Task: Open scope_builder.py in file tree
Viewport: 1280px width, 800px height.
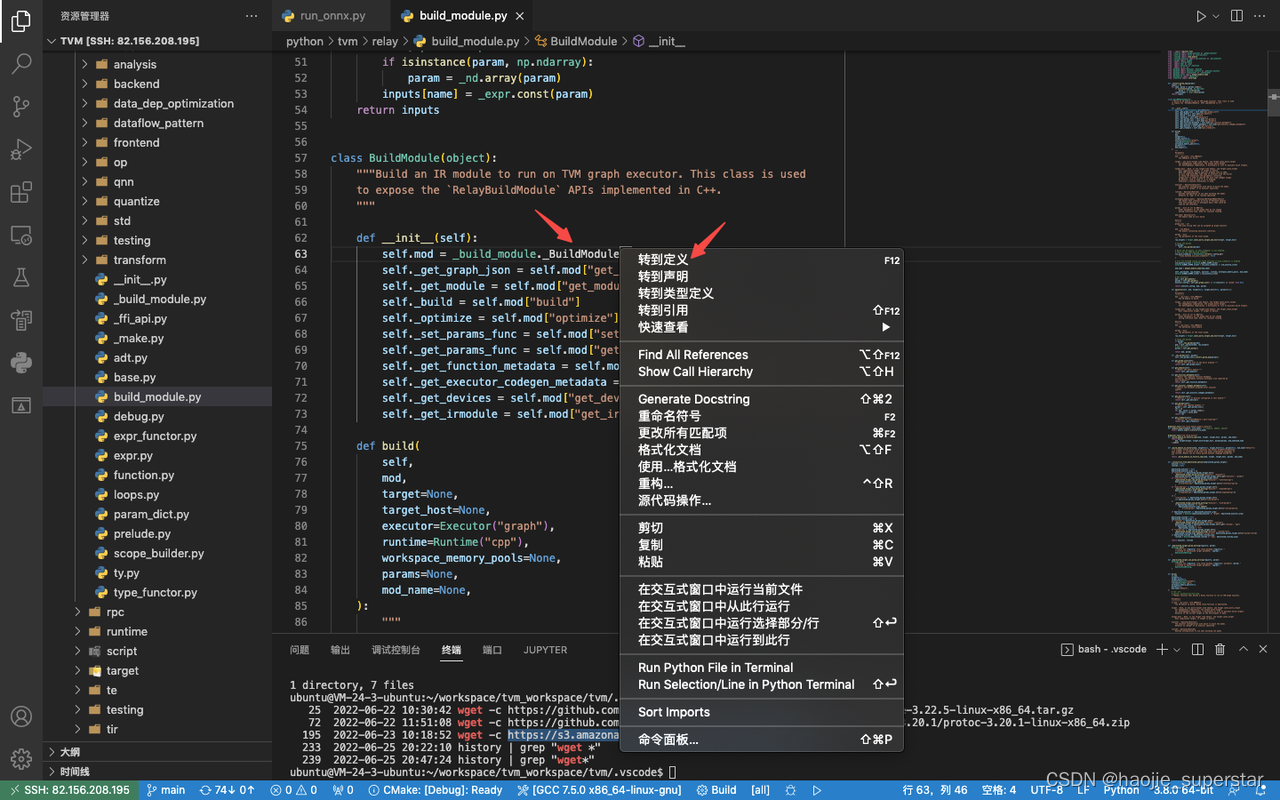Action: point(158,553)
